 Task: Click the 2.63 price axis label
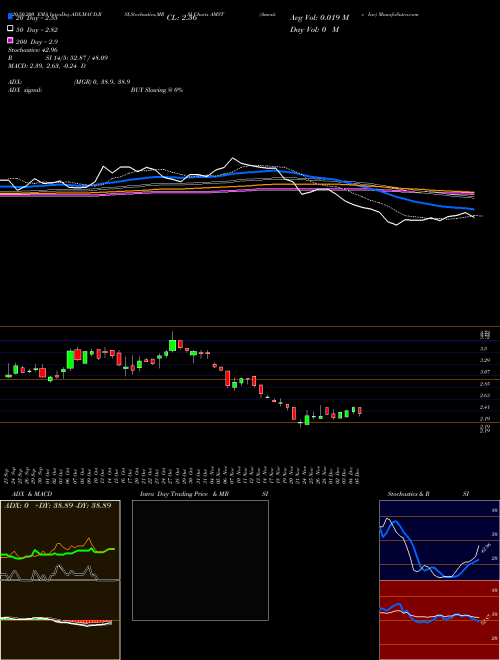485,395
